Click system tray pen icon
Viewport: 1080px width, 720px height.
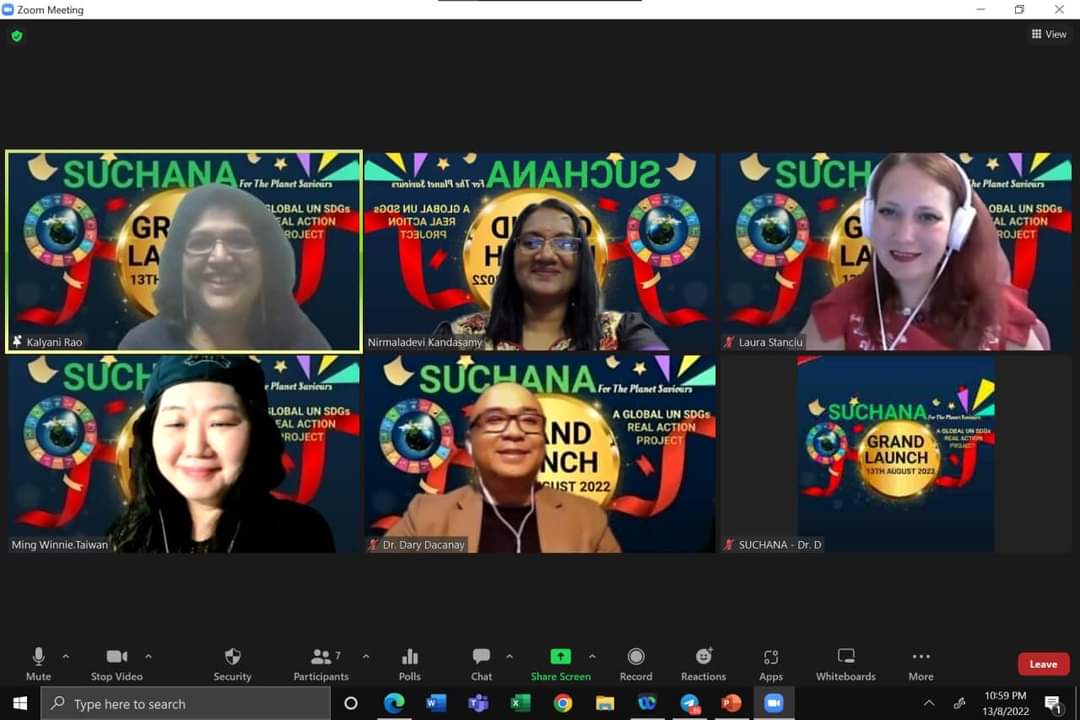point(959,703)
